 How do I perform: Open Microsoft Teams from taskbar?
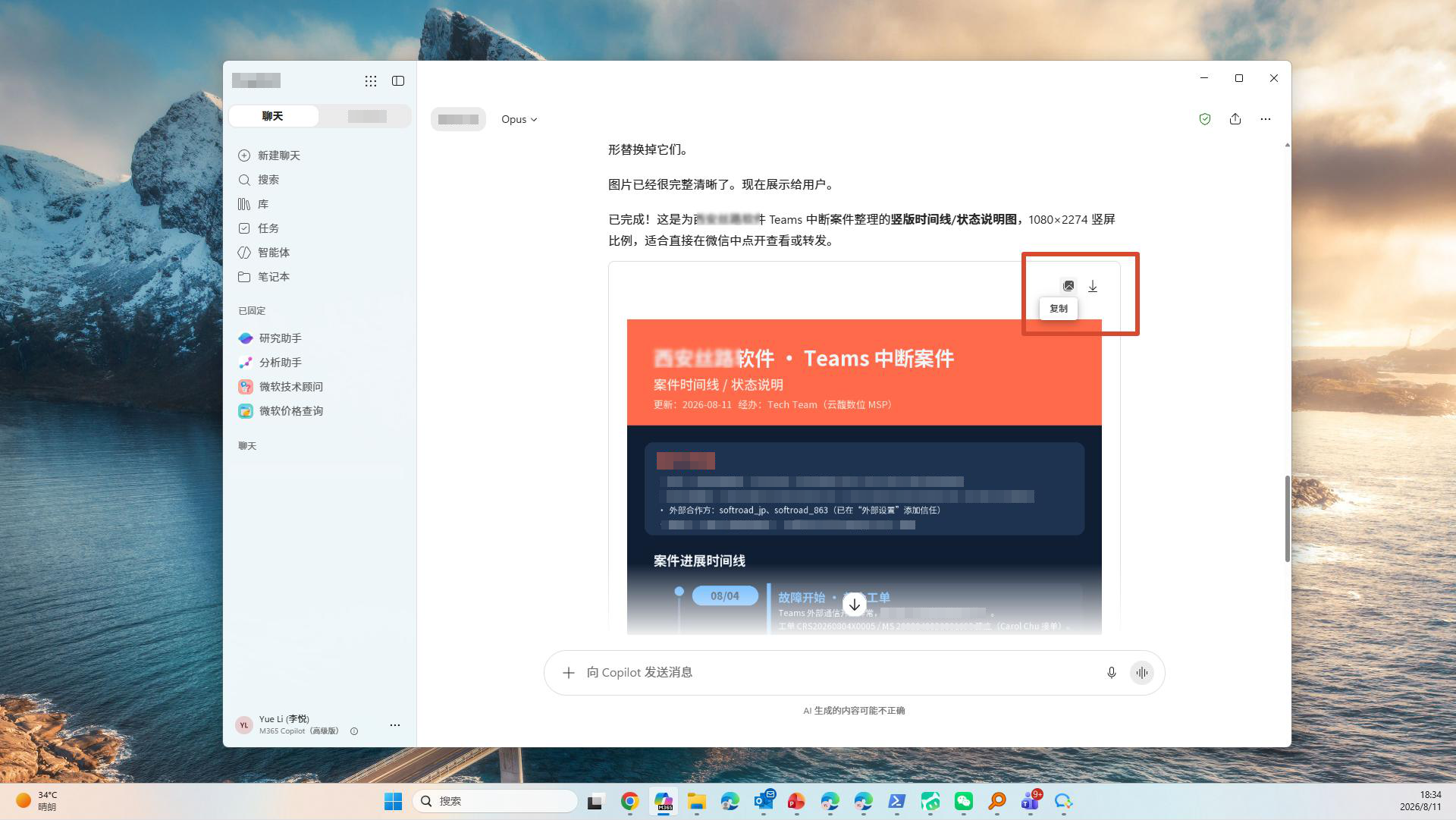coord(1031,801)
